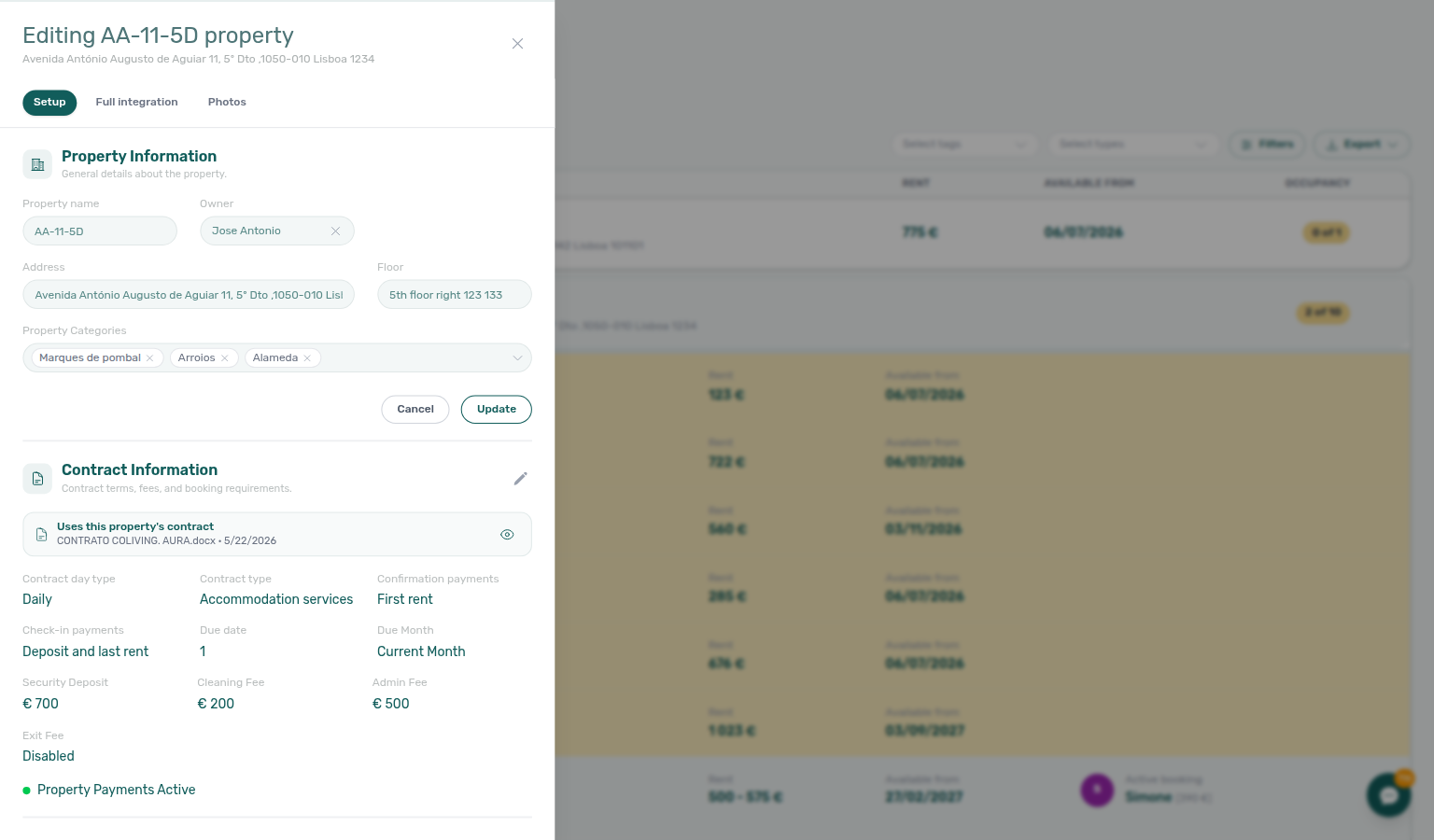Screen dimensions: 1434x840
Task: Cancel the property information changes
Action: pyautogui.click(x=415, y=410)
